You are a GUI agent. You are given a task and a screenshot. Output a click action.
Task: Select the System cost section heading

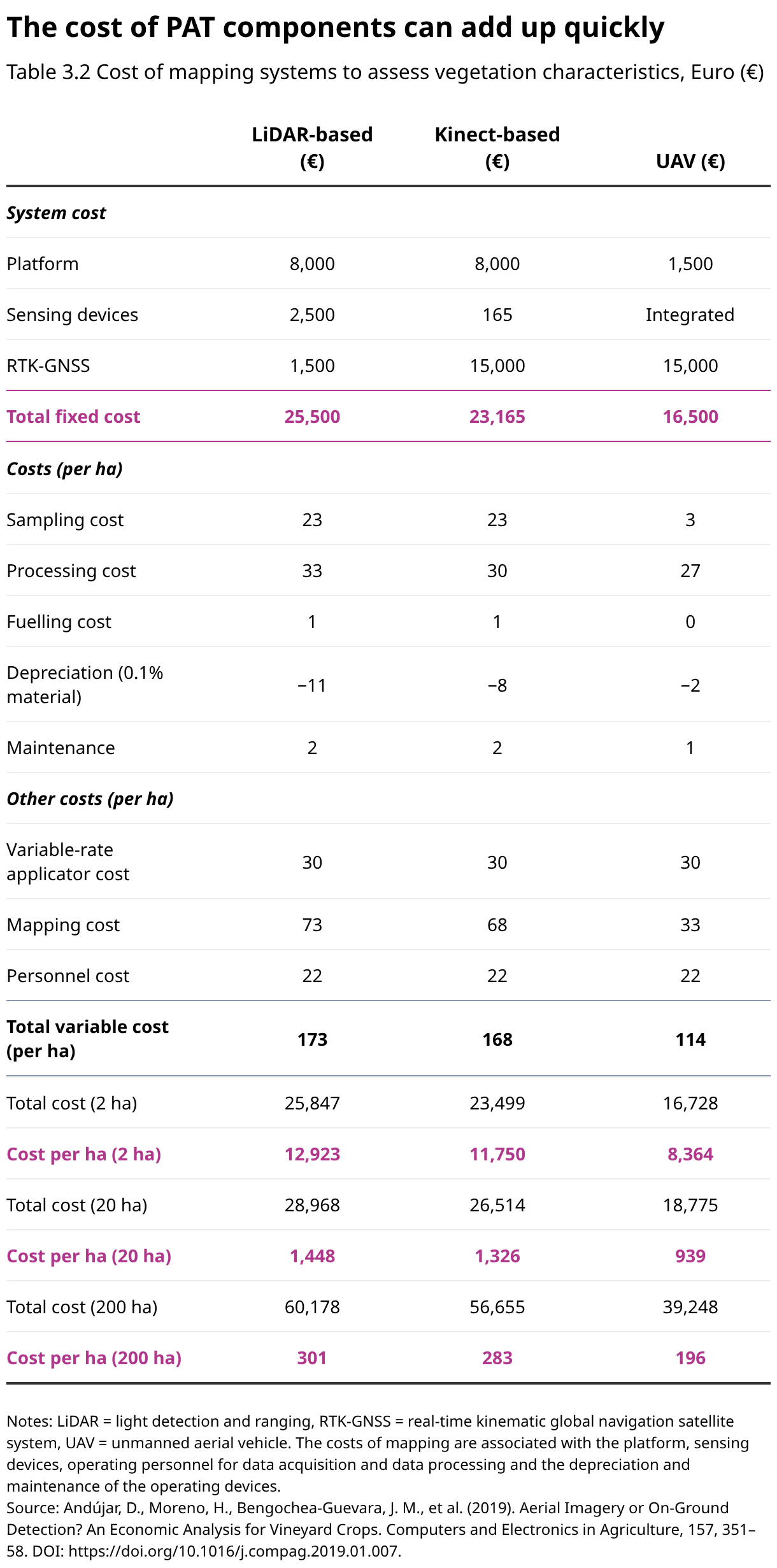[56, 213]
